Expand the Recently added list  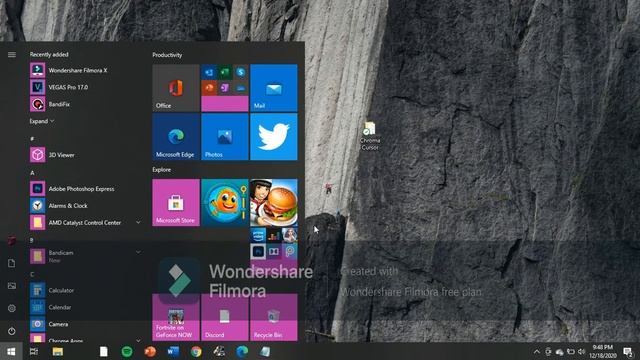click(42, 121)
